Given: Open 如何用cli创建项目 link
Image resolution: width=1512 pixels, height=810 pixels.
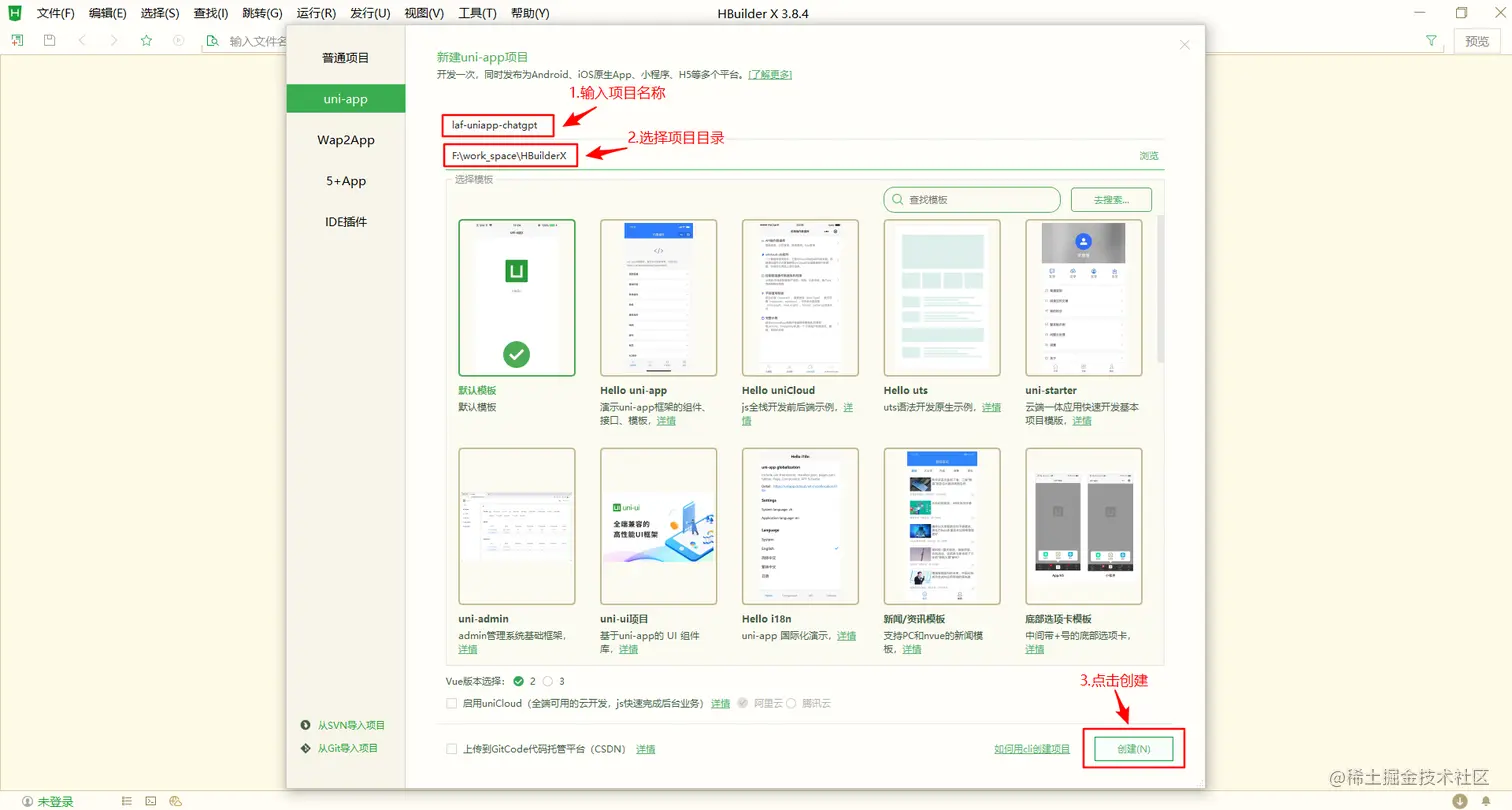Looking at the screenshot, I should pos(1032,749).
